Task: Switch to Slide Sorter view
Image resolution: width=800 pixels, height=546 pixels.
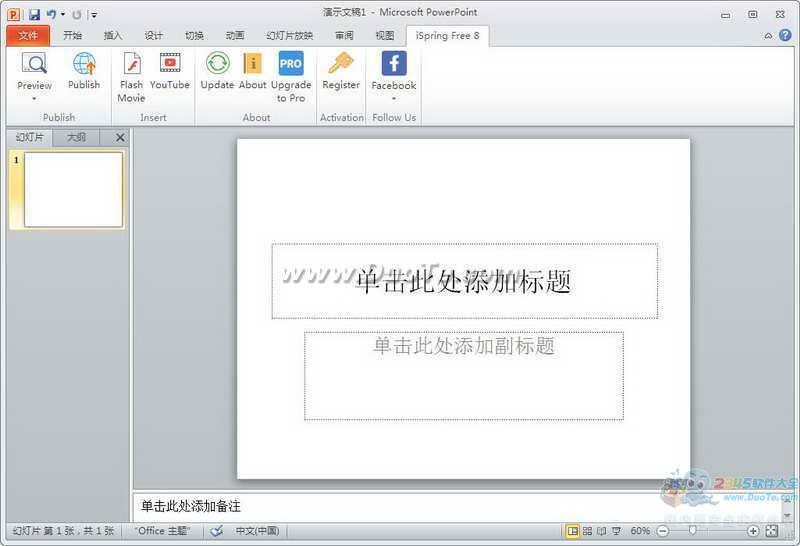Action: (587, 531)
